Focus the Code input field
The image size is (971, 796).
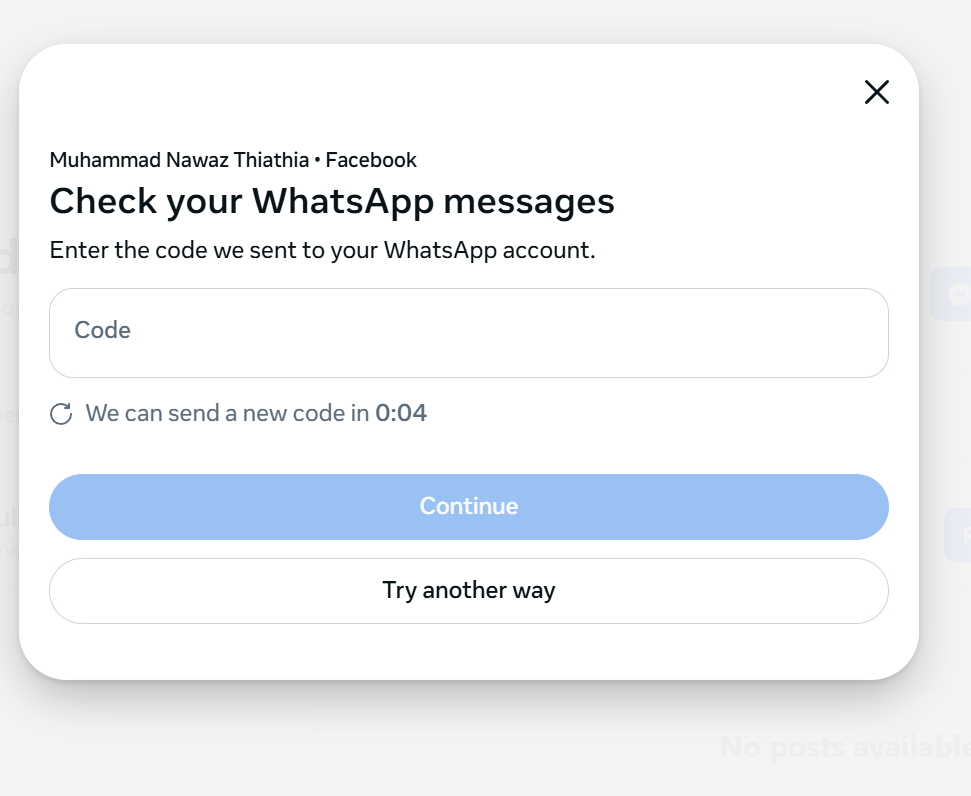[x=469, y=333]
